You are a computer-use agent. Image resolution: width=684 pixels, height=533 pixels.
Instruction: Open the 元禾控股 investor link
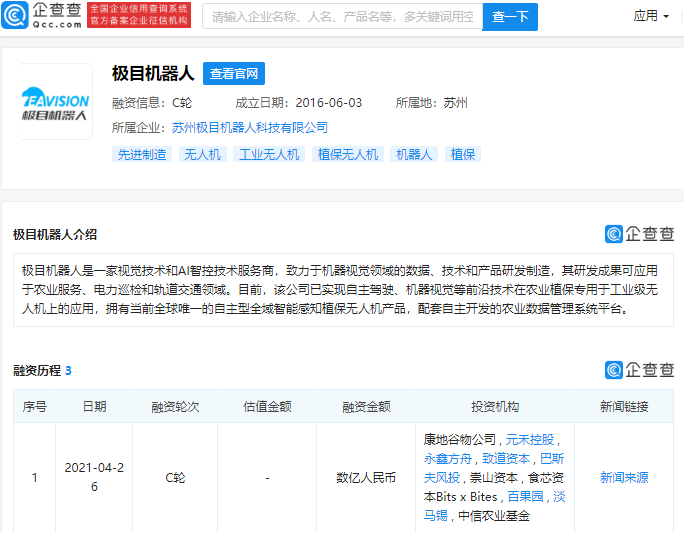click(x=530, y=439)
